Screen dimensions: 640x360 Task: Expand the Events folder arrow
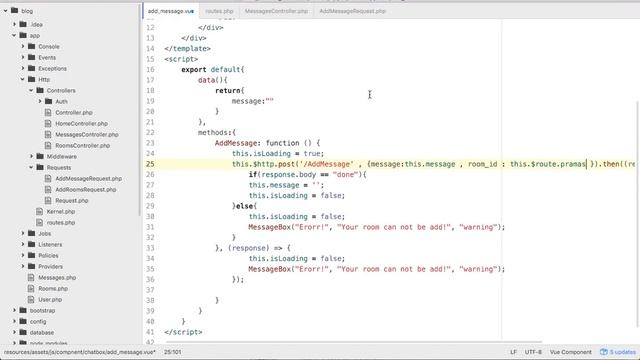pyautogui.click(x=23, y=58)
